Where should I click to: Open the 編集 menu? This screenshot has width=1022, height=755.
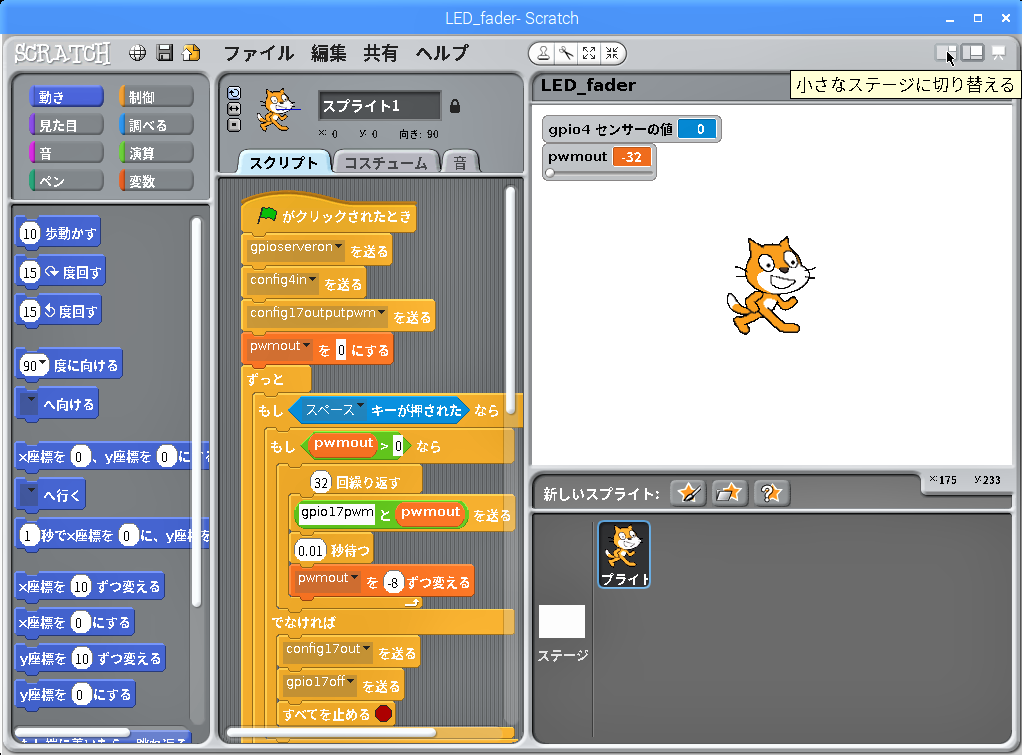(x=328, y=53)
